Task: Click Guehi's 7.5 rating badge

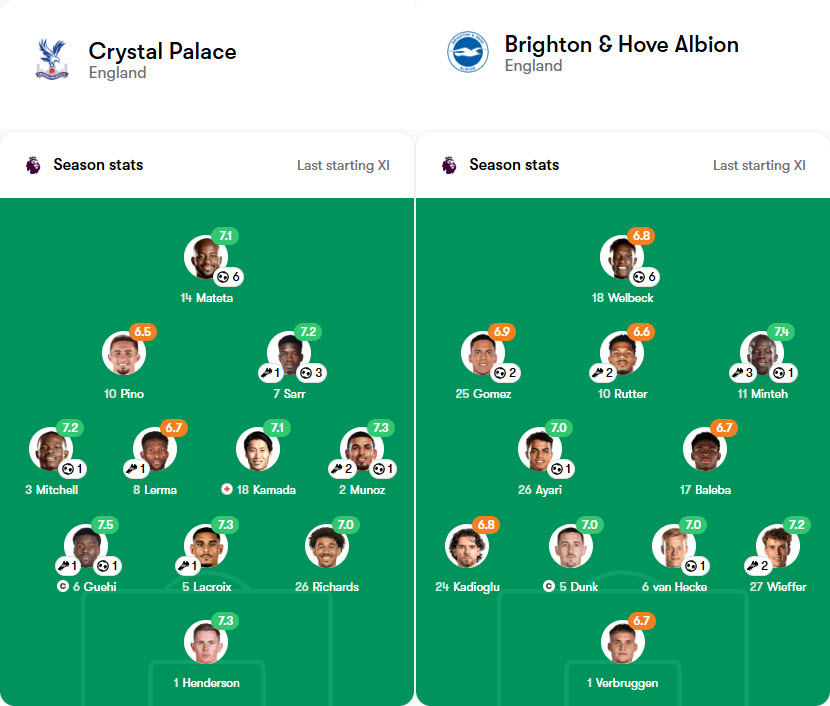Action: pos(105,524)
